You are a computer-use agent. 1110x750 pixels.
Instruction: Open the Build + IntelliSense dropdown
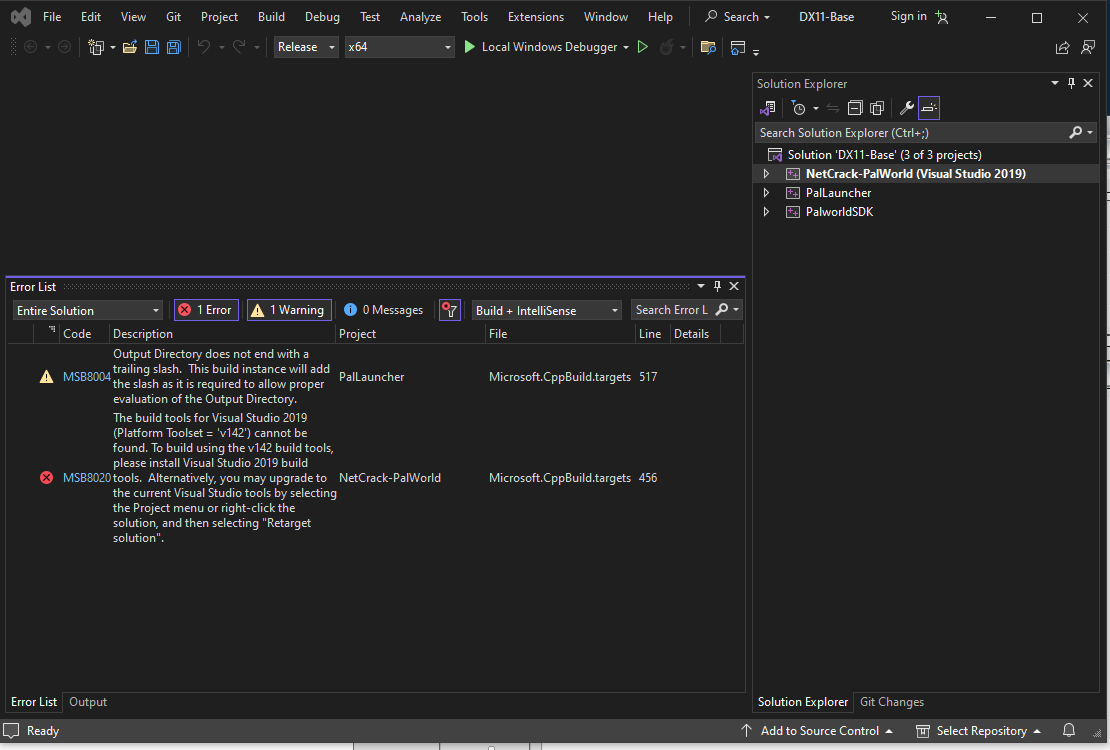pyautogui.click(x=547, y=310)
